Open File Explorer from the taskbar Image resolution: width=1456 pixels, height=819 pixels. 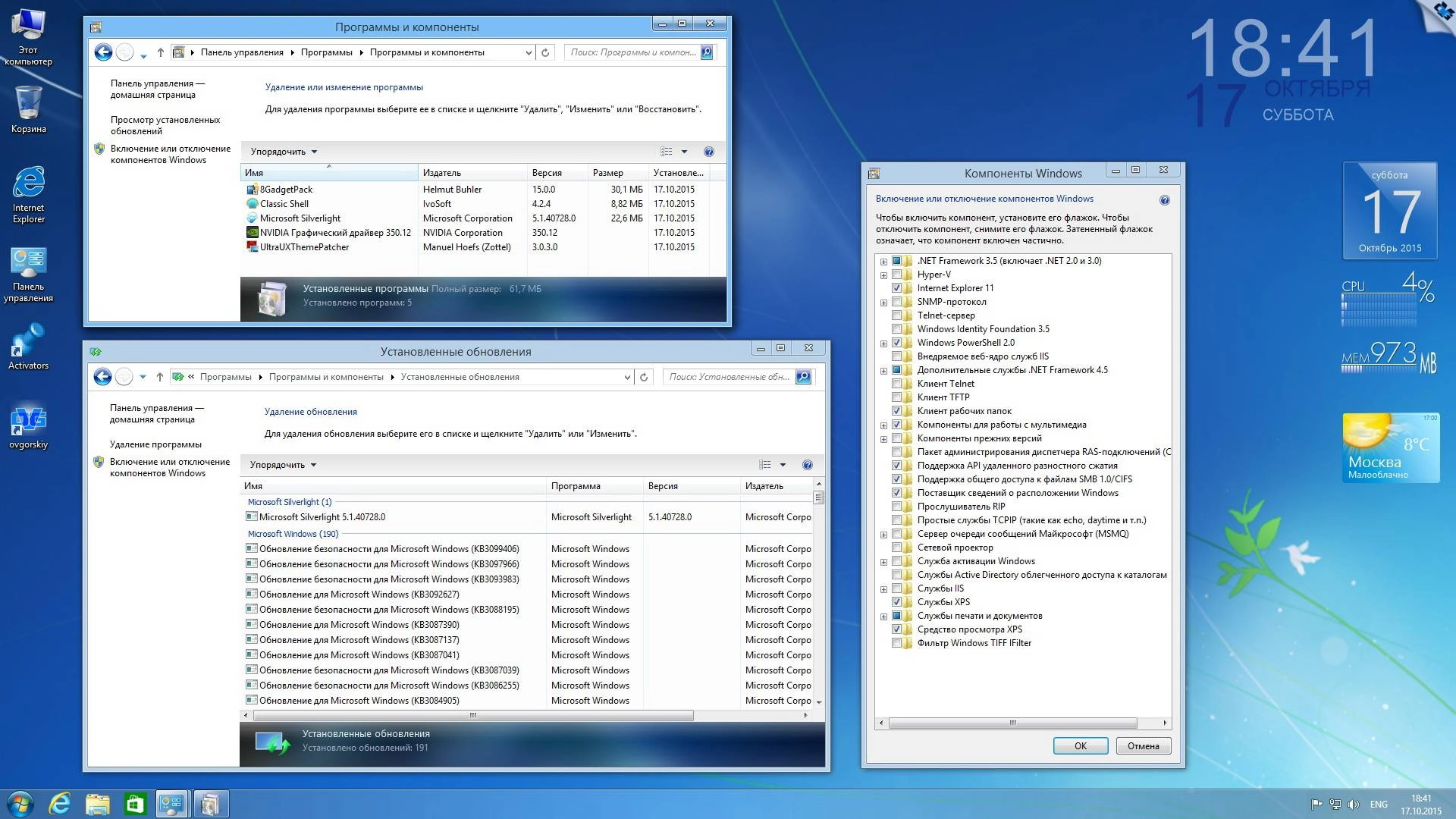point(97,804)
